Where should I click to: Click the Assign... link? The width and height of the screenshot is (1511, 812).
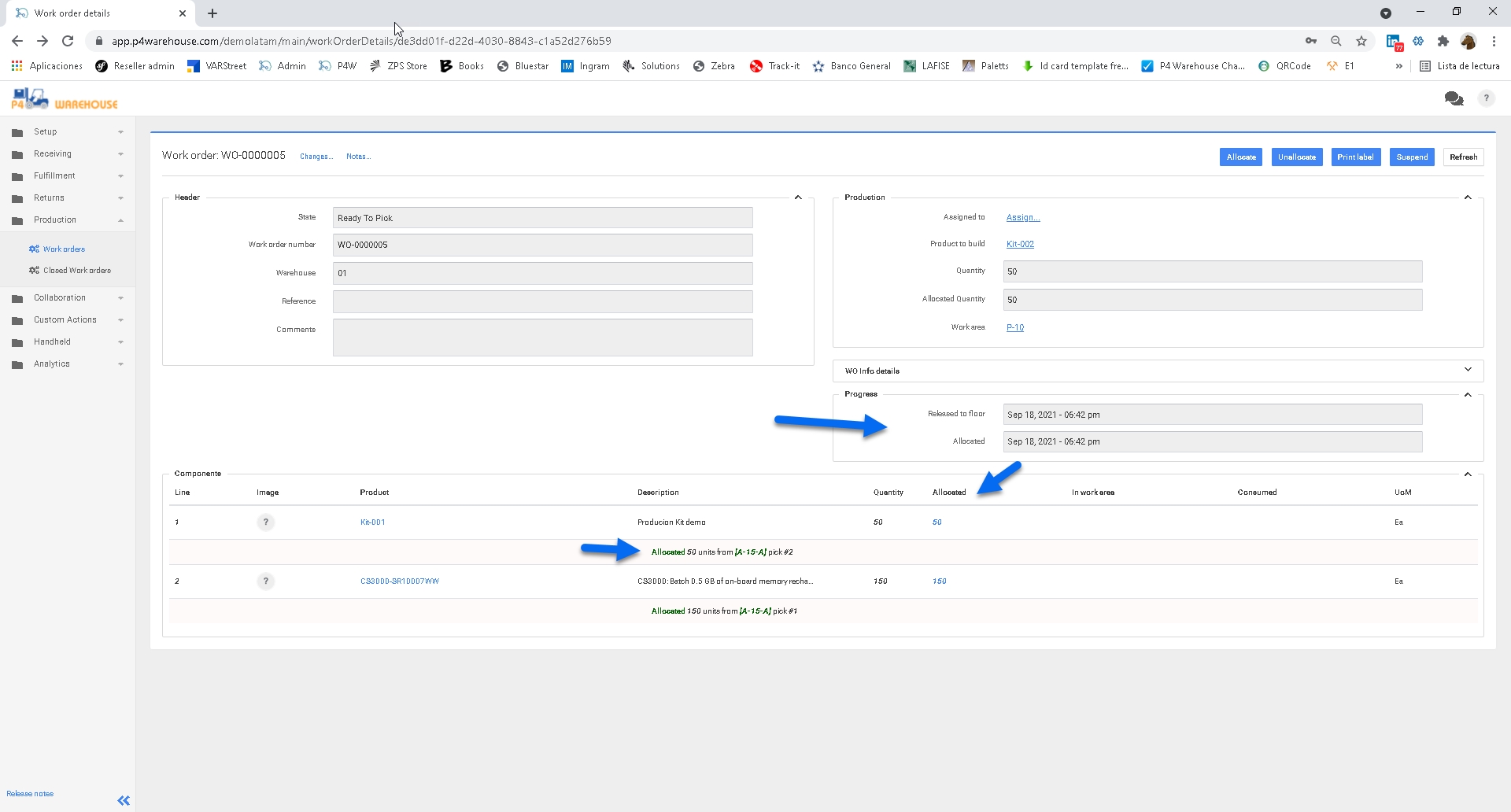pyautogui.click(x=1023, y=217)
